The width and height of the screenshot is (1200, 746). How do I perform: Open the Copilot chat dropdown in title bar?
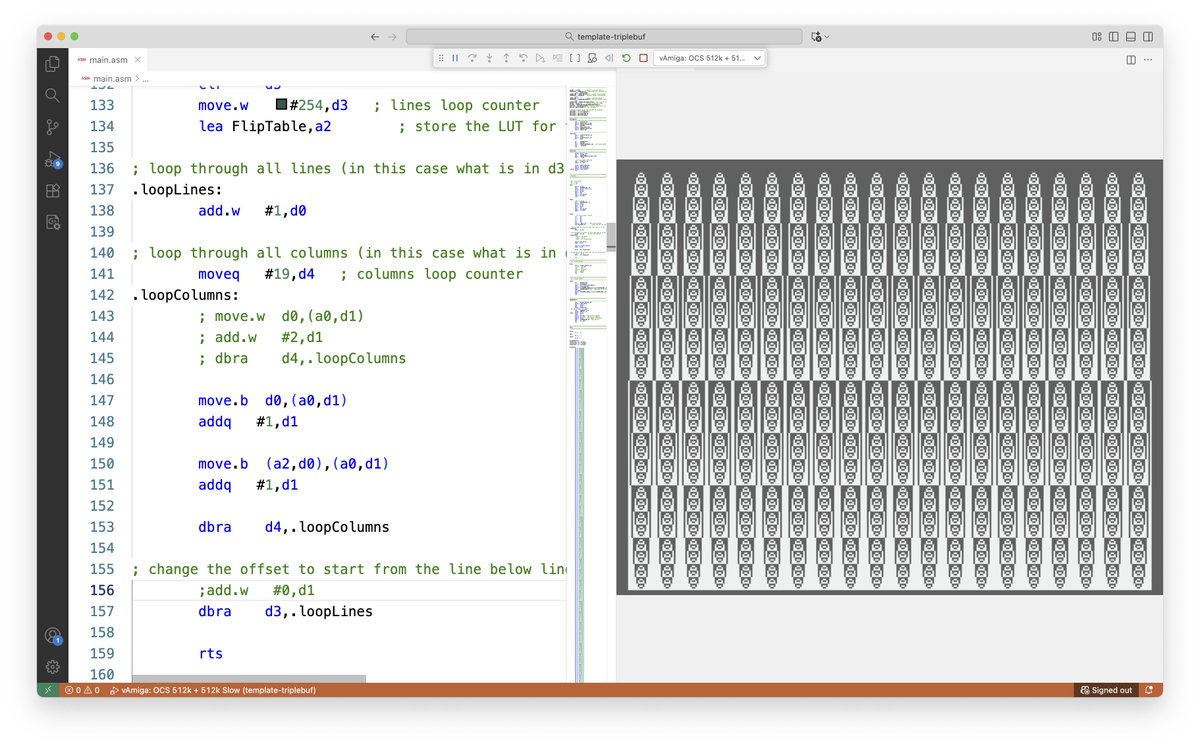(x=821, y=36)
